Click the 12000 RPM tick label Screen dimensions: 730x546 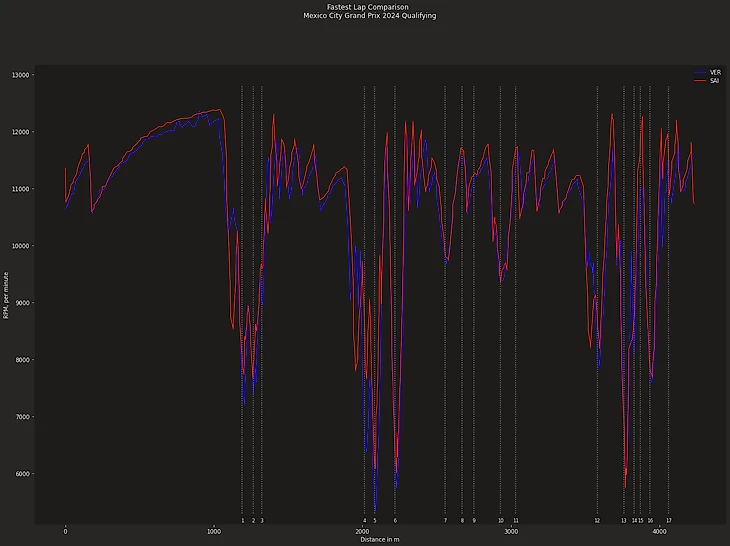tap(20, 132)
